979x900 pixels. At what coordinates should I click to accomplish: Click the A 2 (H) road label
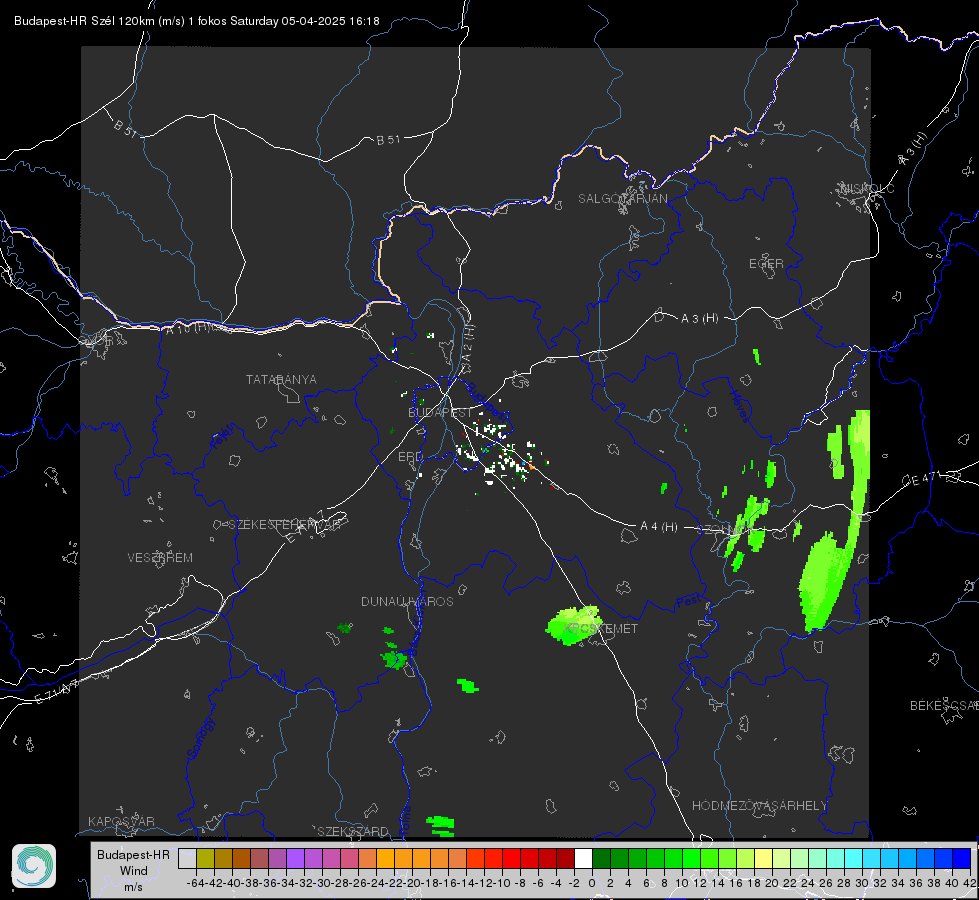click(x=468, y=344)
